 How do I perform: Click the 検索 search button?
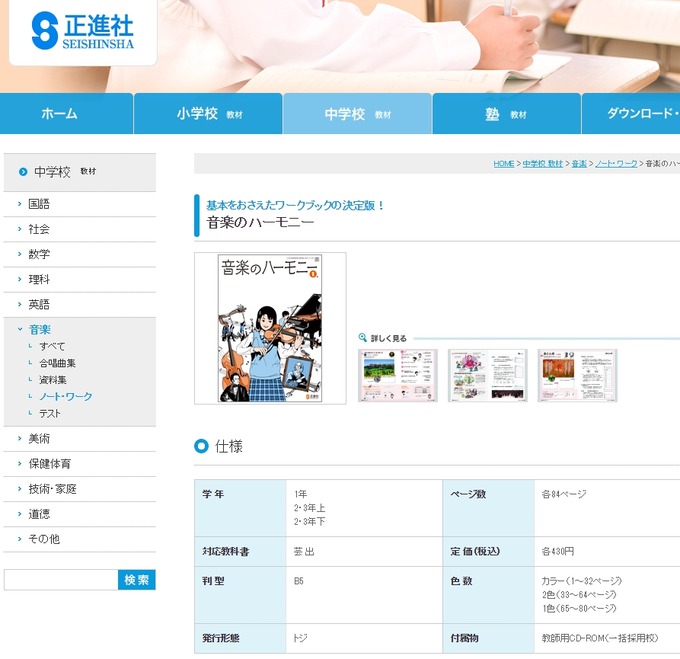(x=137, y=580)
